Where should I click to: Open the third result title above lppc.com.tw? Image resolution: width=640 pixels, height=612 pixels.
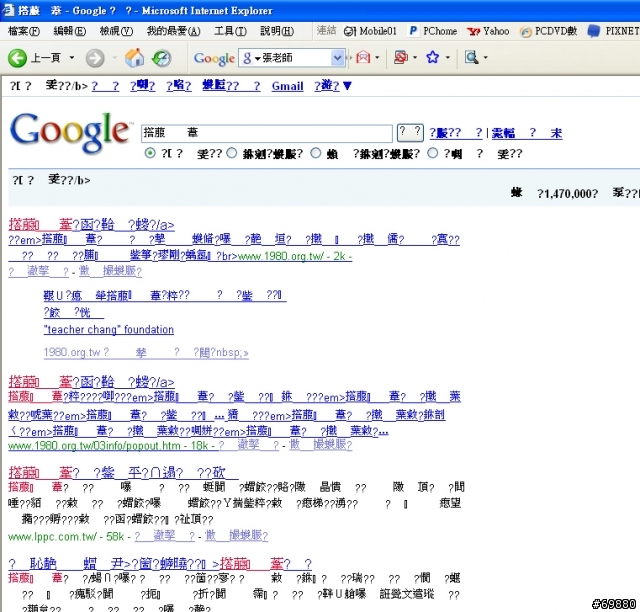[123, 473]
